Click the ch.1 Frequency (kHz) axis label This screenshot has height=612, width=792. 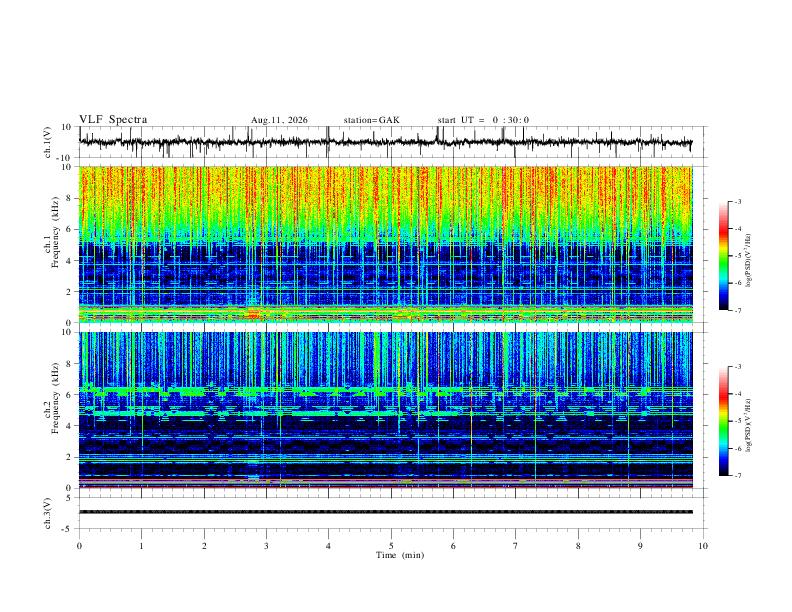point(52,244)
